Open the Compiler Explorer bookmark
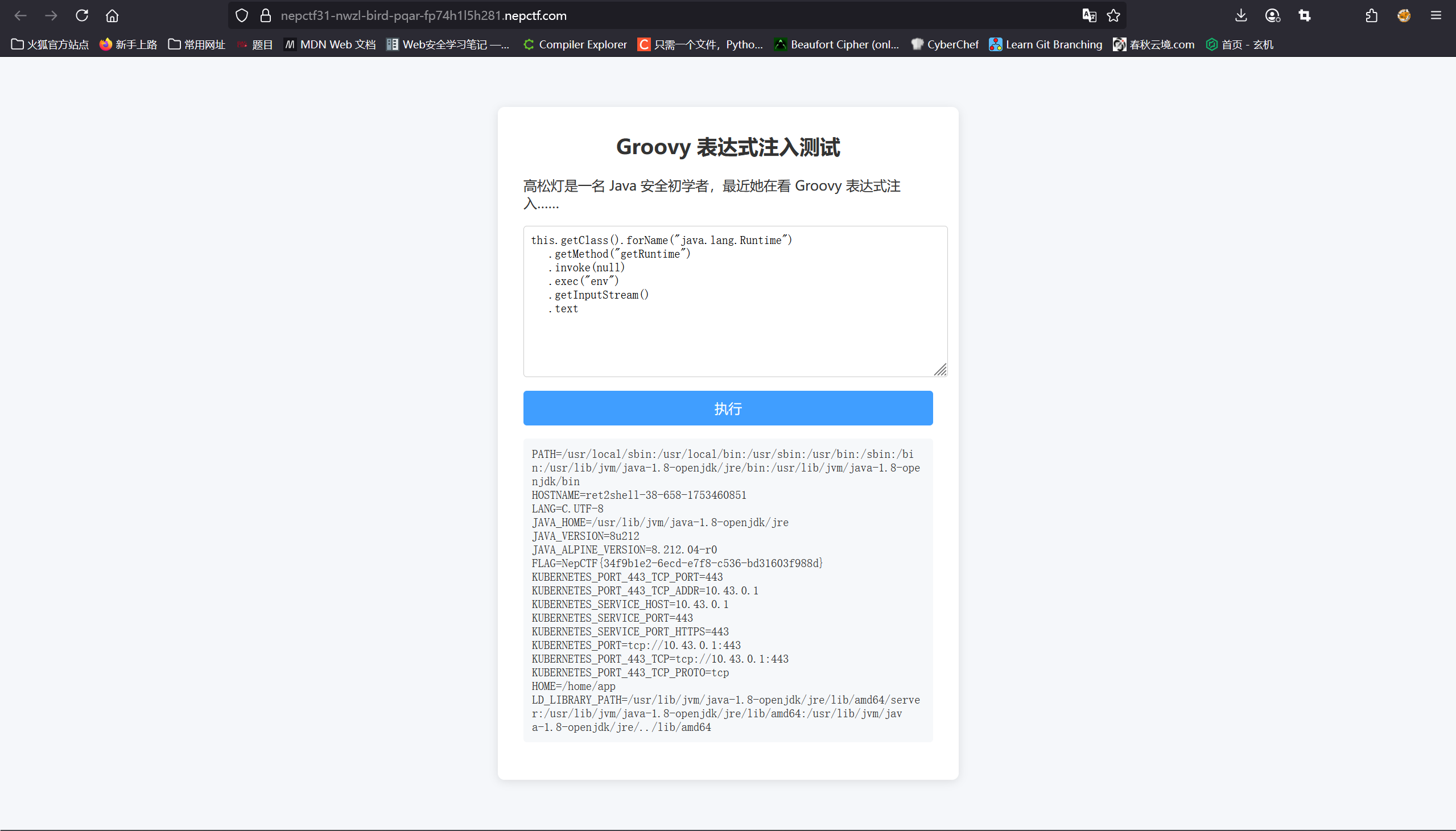This screenshot has height=831, width=1456. [575, 44]
